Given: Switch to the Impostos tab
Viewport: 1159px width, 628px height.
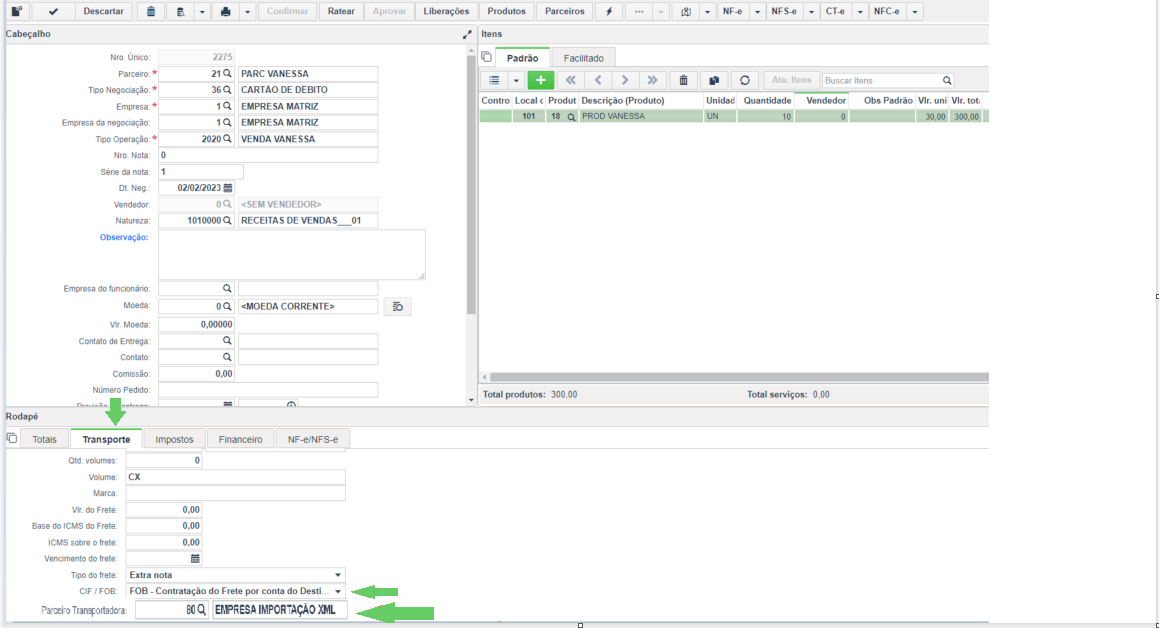Looking at the screenshot, I should 174,439.
